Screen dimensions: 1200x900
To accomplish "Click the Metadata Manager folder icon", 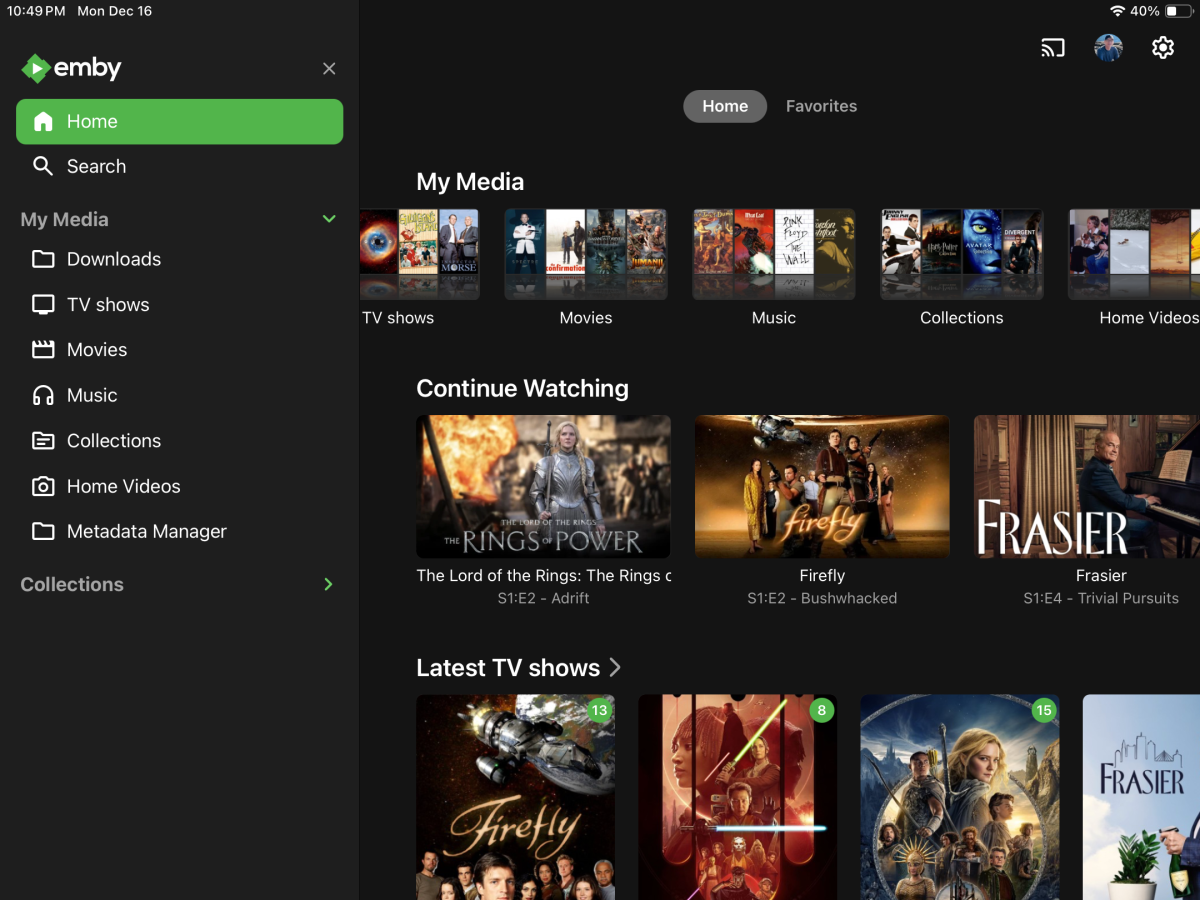I will [43, 531].
